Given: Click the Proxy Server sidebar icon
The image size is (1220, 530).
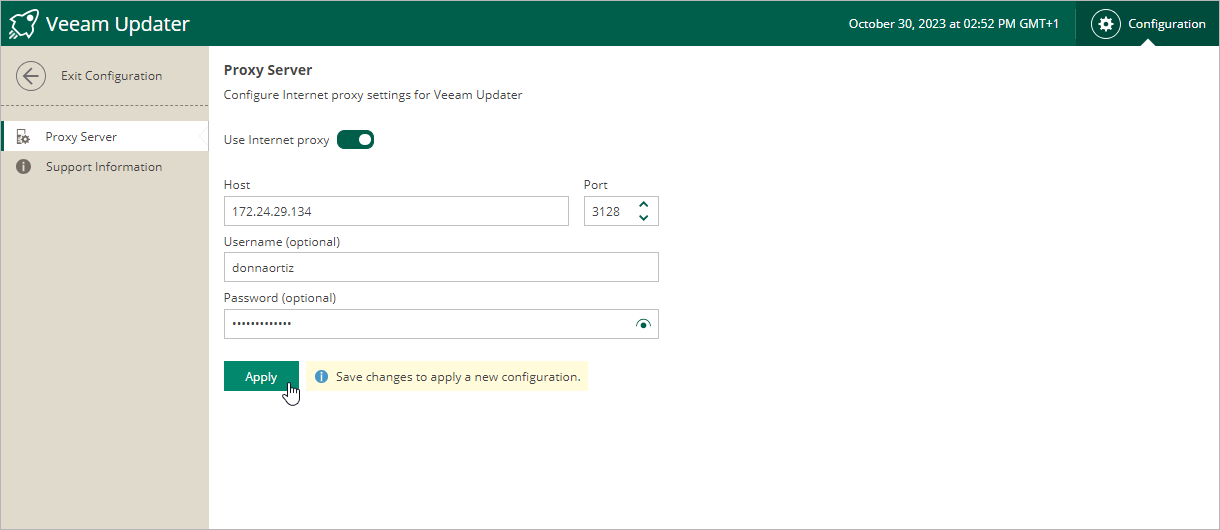Looking at the screenshot, I should [x=23, y=137].
